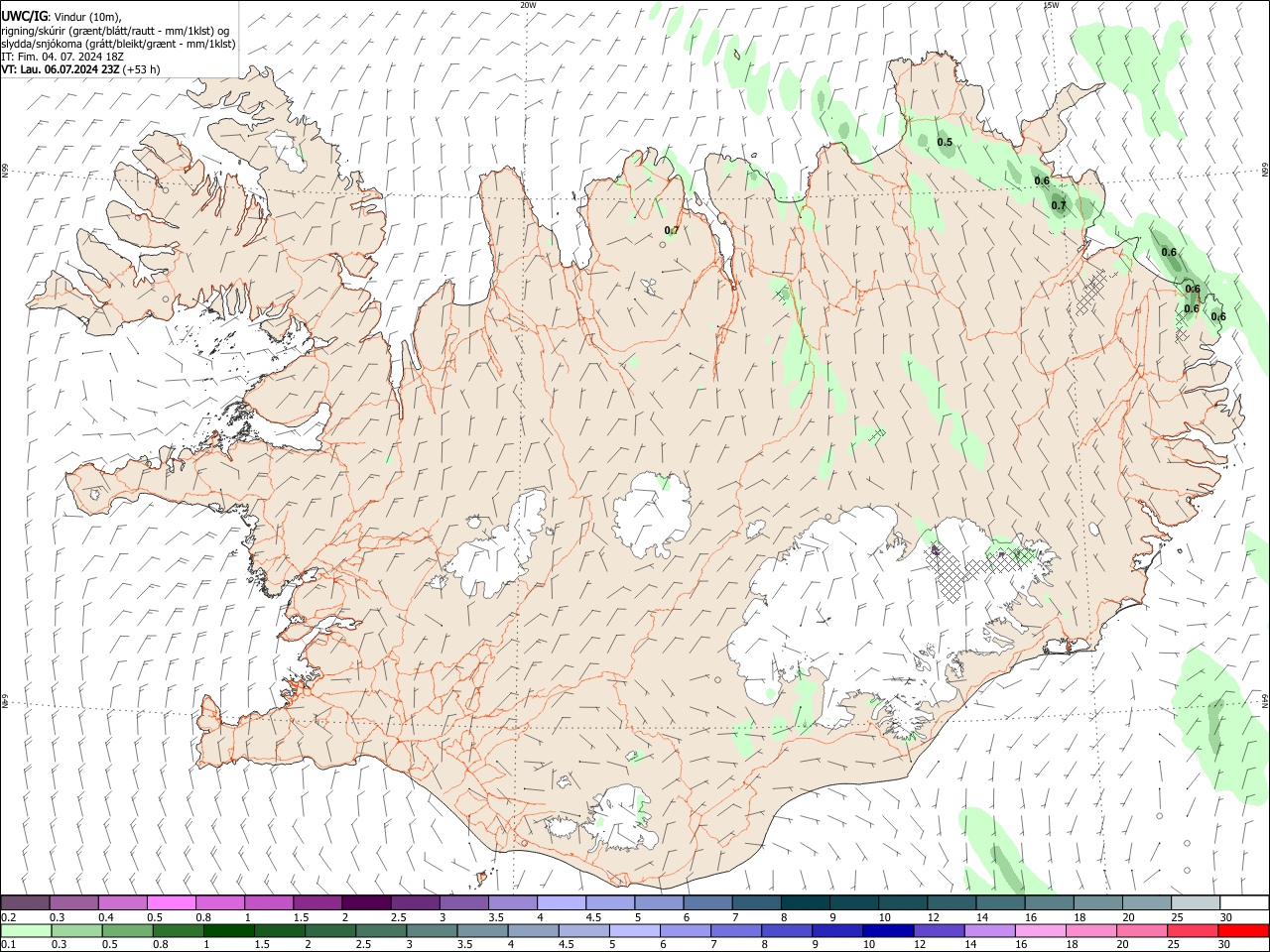1270x952 pixels.
Task: Click the 'UWC/IG: Vindur (10m)' title text
Action: click(x=61, y=15)
